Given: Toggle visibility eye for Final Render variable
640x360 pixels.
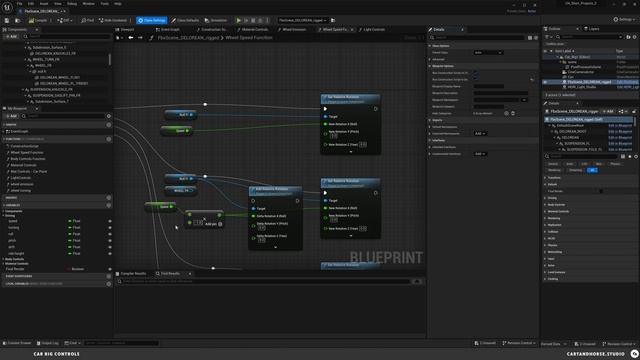Looking at the screenshot, I should click(110, 269).
